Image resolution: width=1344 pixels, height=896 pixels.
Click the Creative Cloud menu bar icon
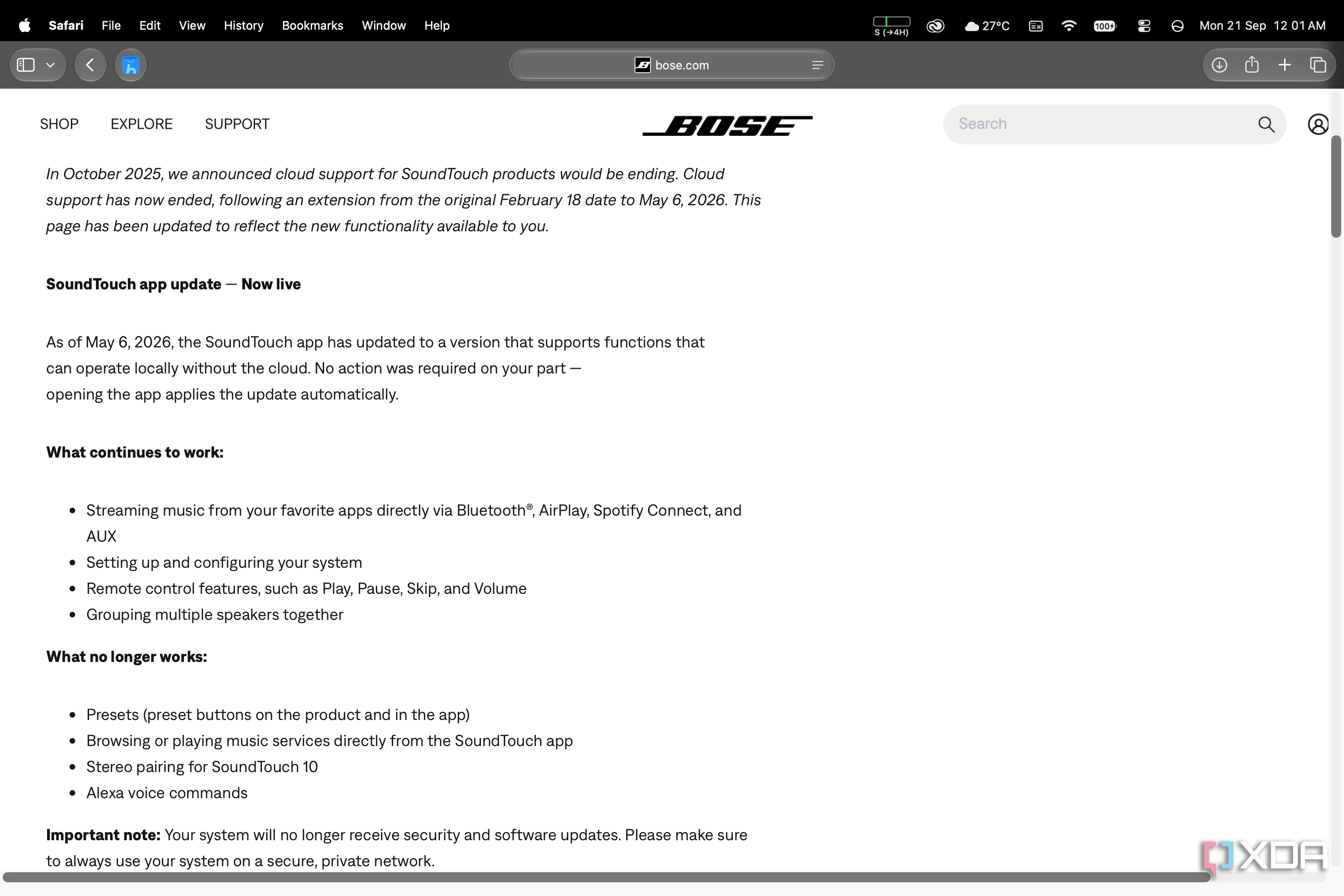click(935, 26)
